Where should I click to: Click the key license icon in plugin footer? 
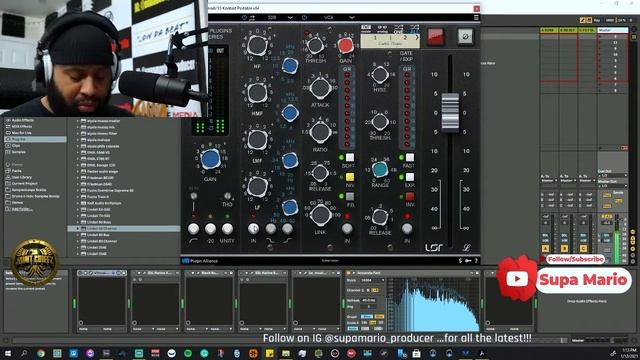click(x=468, y=260)
